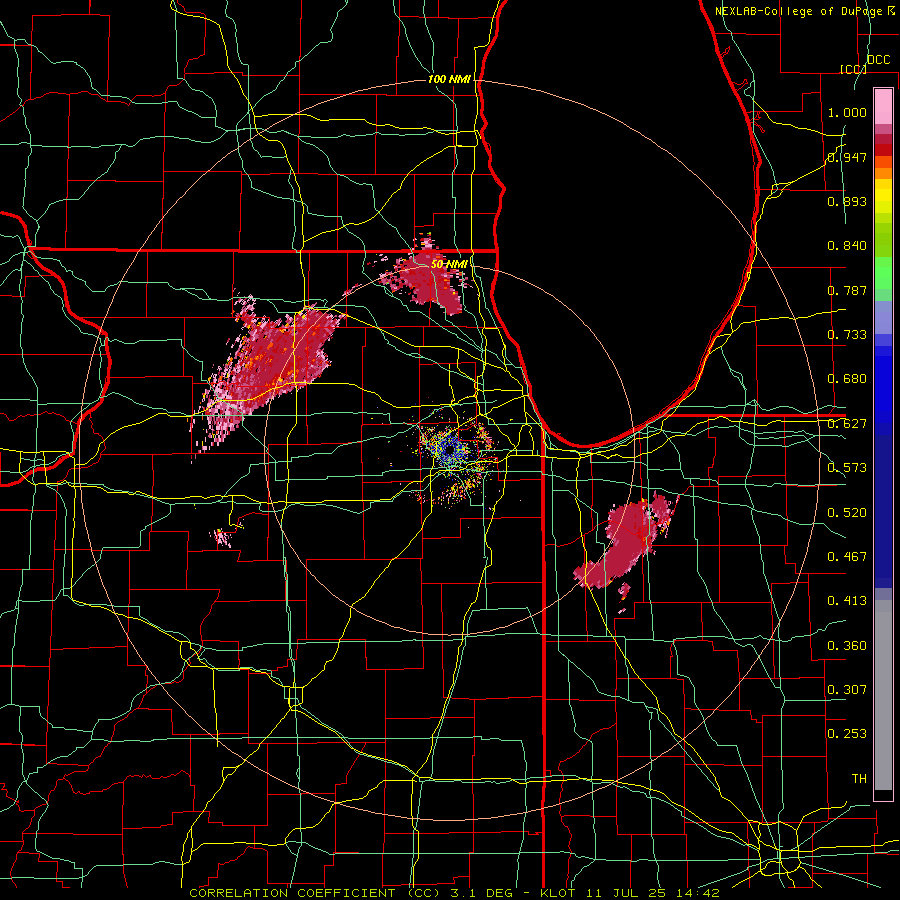
Task: Click the radar echo southeast of Lake Michigan
Action: point(626,542)
